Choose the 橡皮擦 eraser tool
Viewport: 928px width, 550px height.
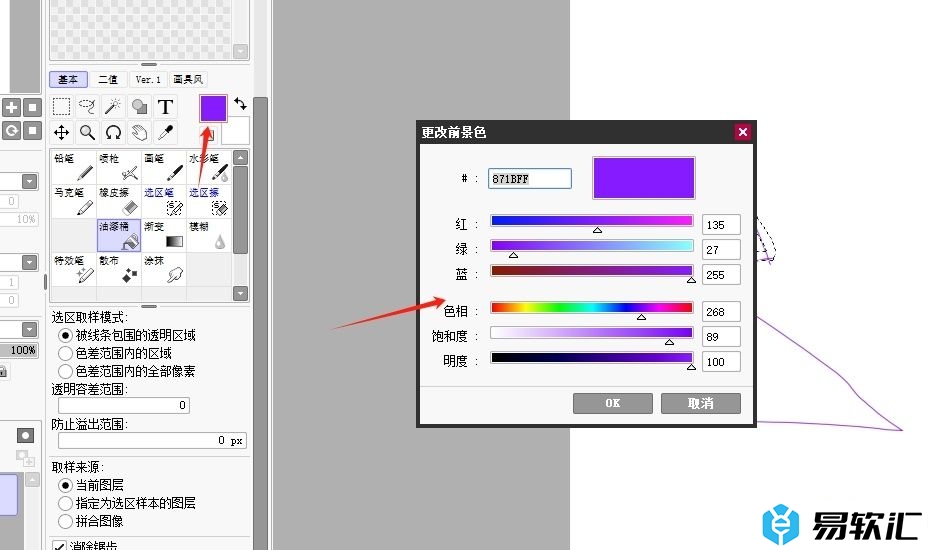pyautogui.click(x=119, y=201)
